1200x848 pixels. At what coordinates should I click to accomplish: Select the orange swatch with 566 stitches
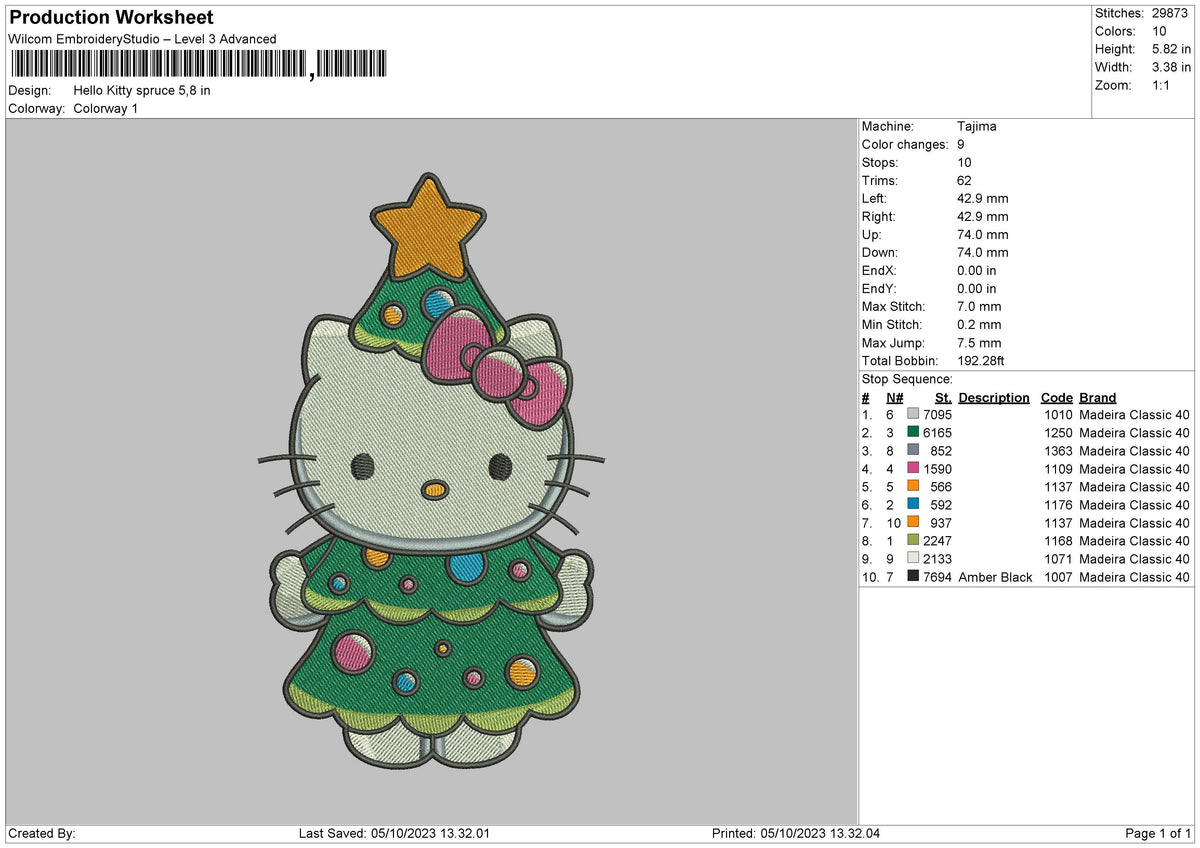pyautogui.click(x=913, y=486)
